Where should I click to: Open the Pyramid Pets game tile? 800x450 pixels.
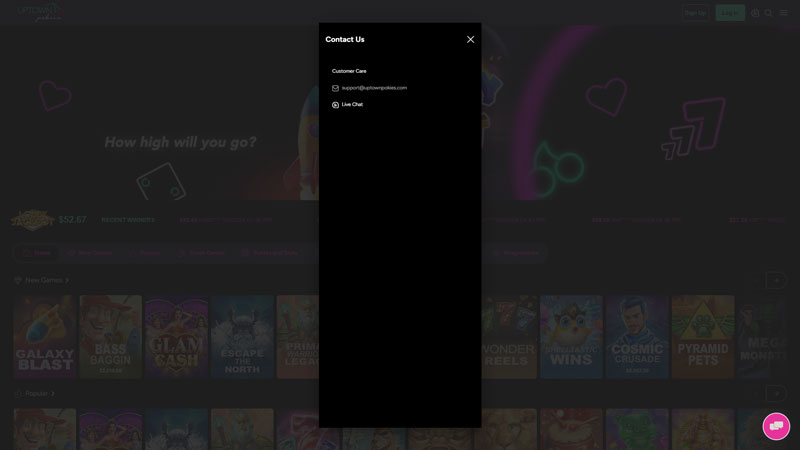point(703,337)
